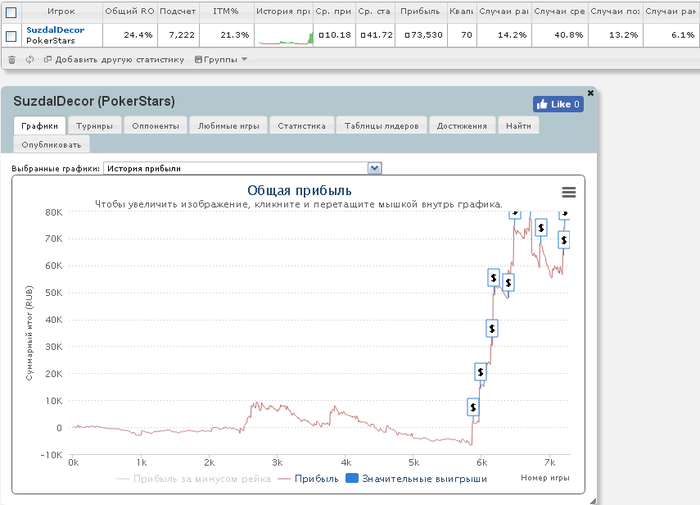The width and height of the screenshot is (700, 505).
Task: Toggle Прибыль за минусом рейка legend series
Action: (193, 479)
